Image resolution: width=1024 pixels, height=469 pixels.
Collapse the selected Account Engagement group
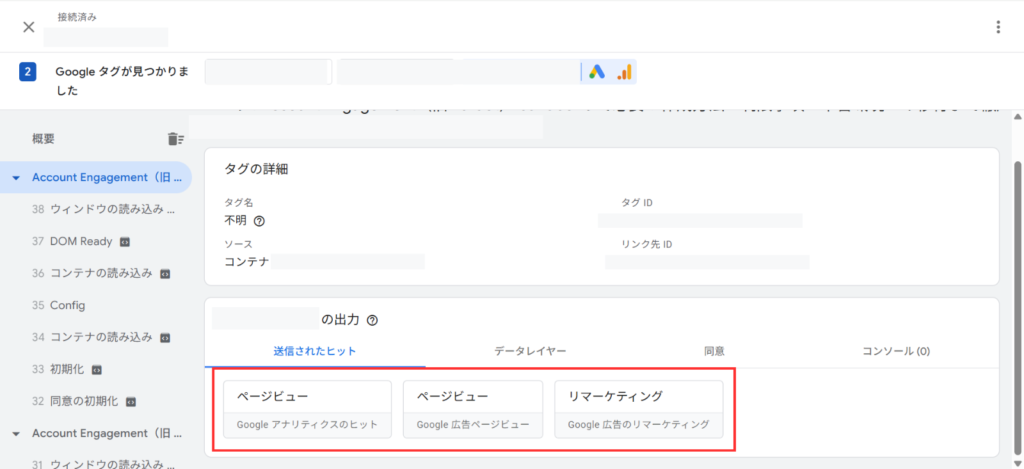(16, 178)
